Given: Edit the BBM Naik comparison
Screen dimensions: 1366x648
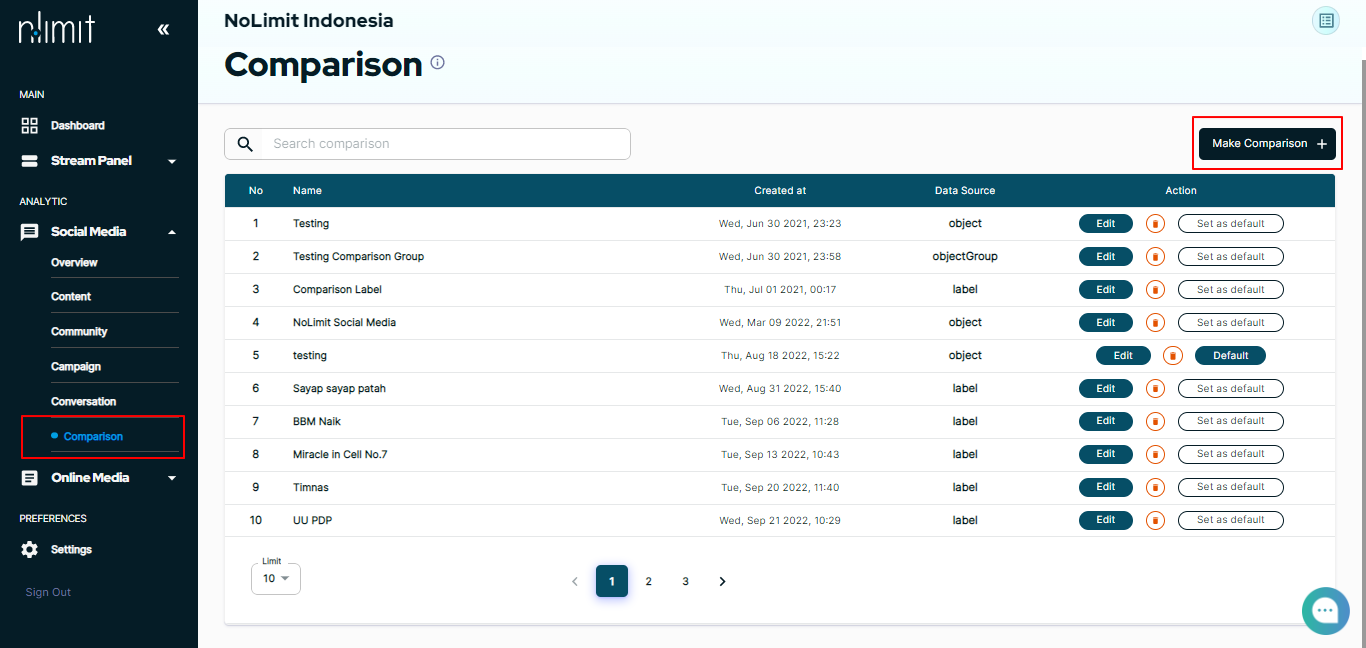Looking at the screenshot, I should pyautogui.click(x=1106, y=421).
